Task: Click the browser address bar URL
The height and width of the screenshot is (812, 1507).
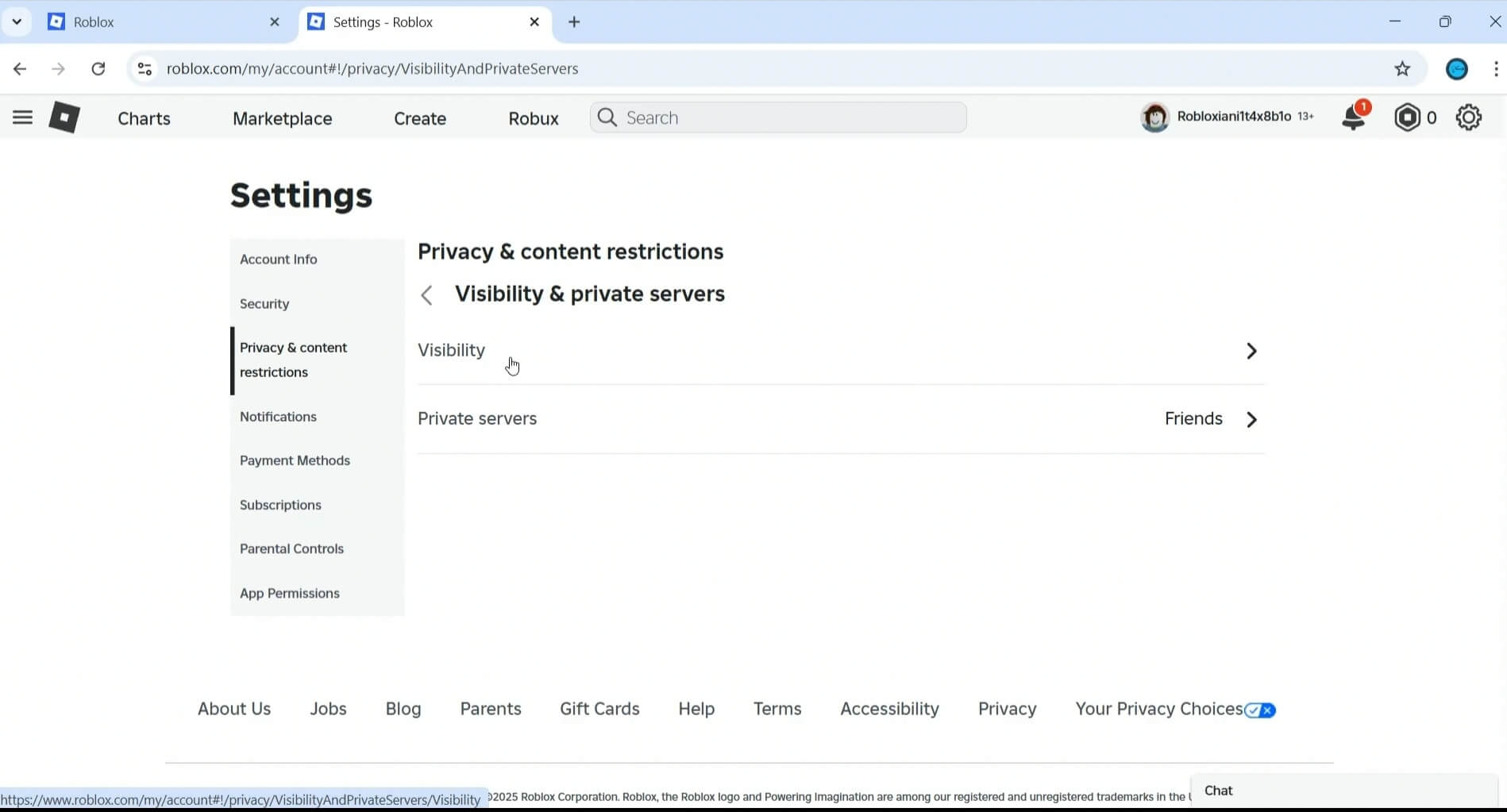Action: click(372, 69)
